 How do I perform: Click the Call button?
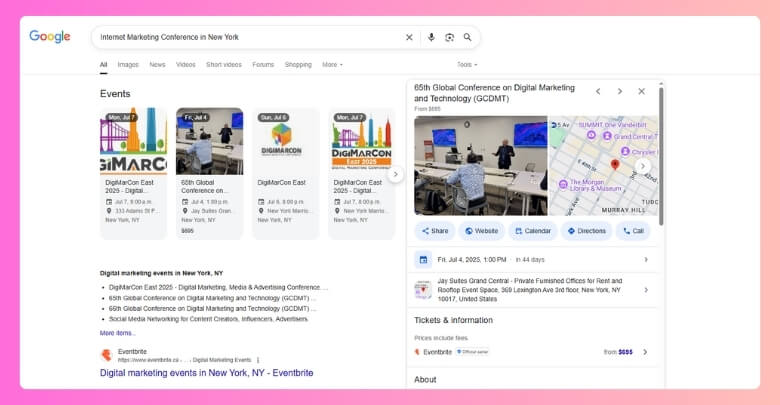coord(633,231)
